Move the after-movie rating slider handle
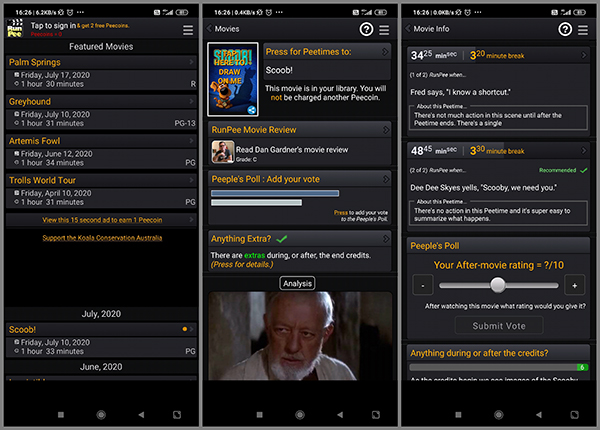 tap(498, 285)
